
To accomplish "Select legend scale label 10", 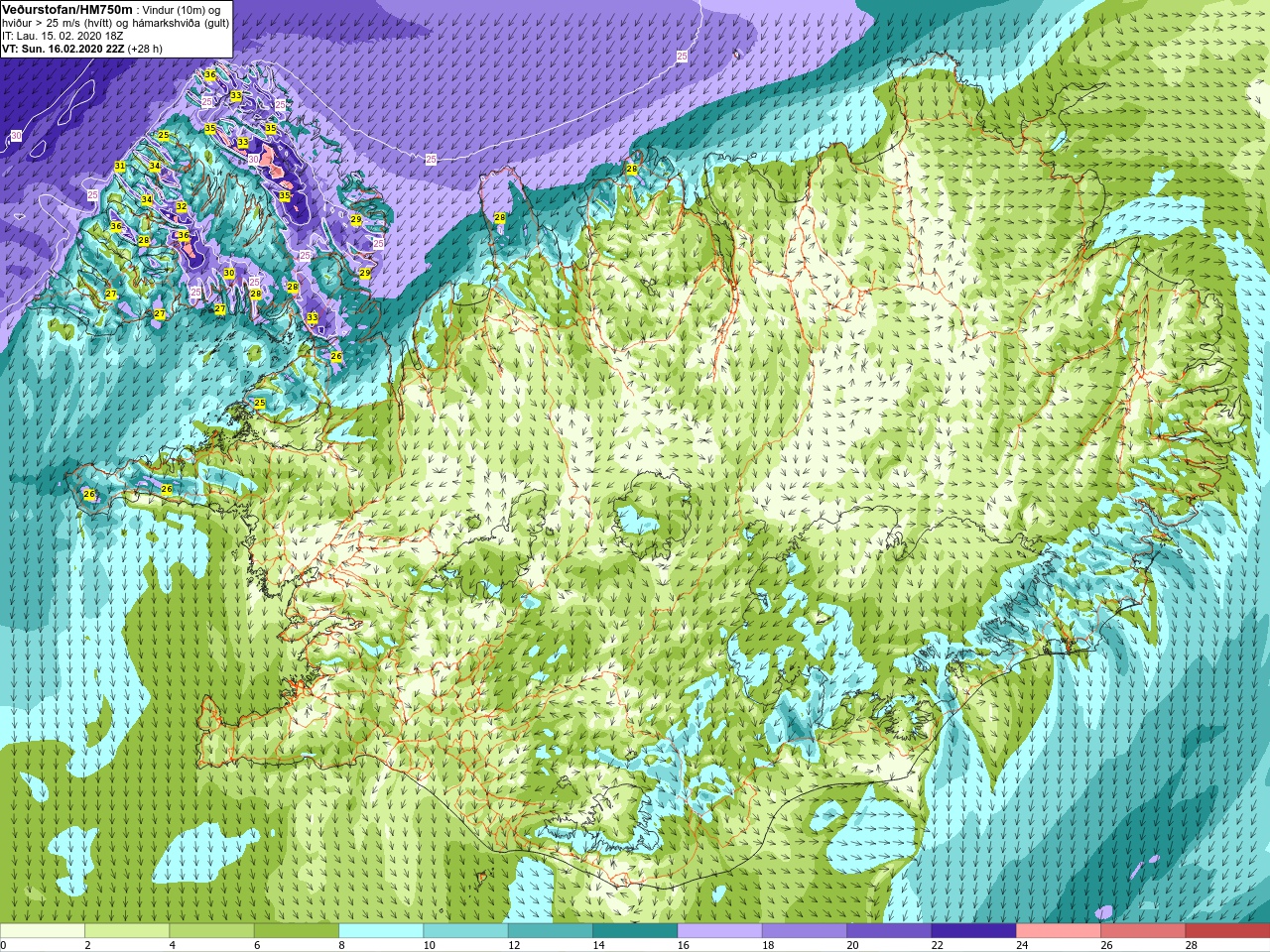I will point(429,945).
